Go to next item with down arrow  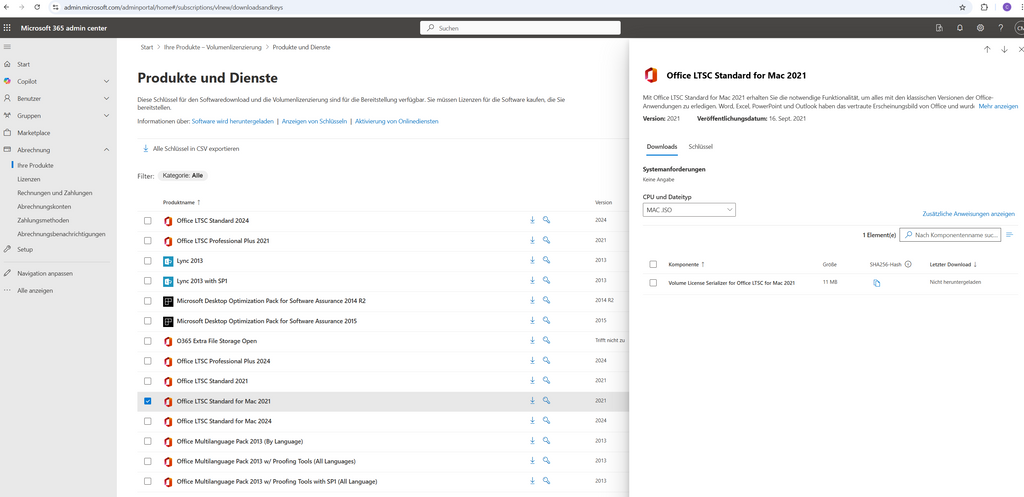point(1004,50)
